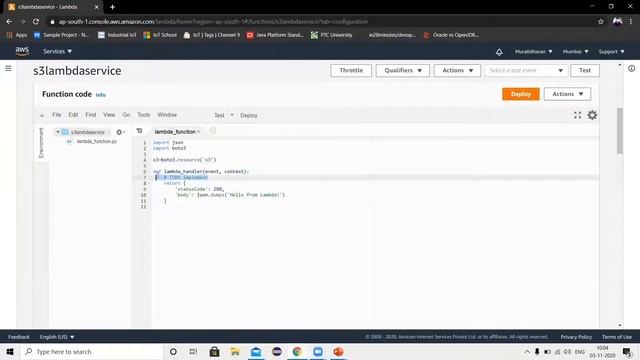
Task: Open PowerPoint from taskbar
Action: [338, 351]
